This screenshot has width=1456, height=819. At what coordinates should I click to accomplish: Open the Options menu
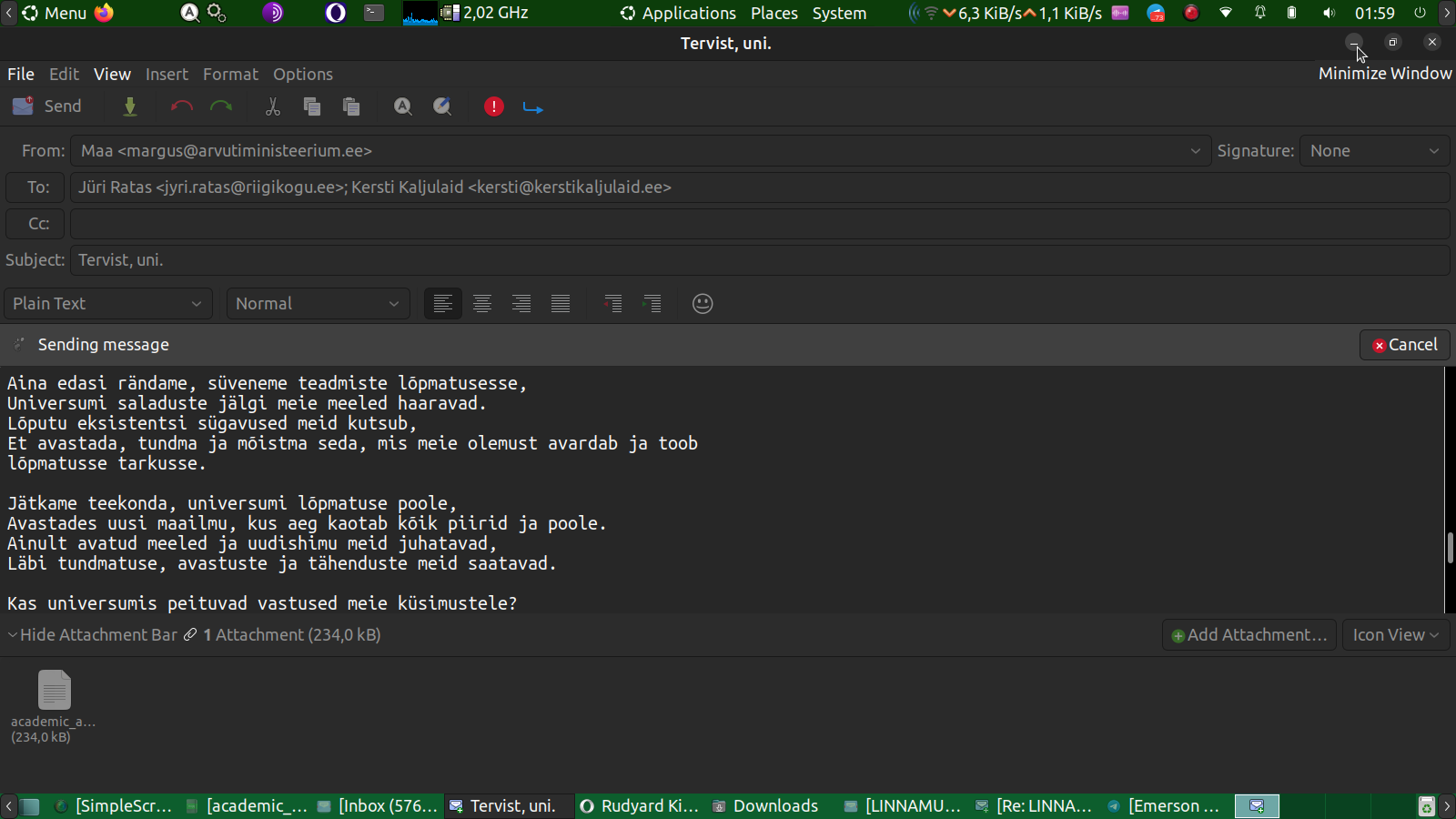tap(303, 75)
